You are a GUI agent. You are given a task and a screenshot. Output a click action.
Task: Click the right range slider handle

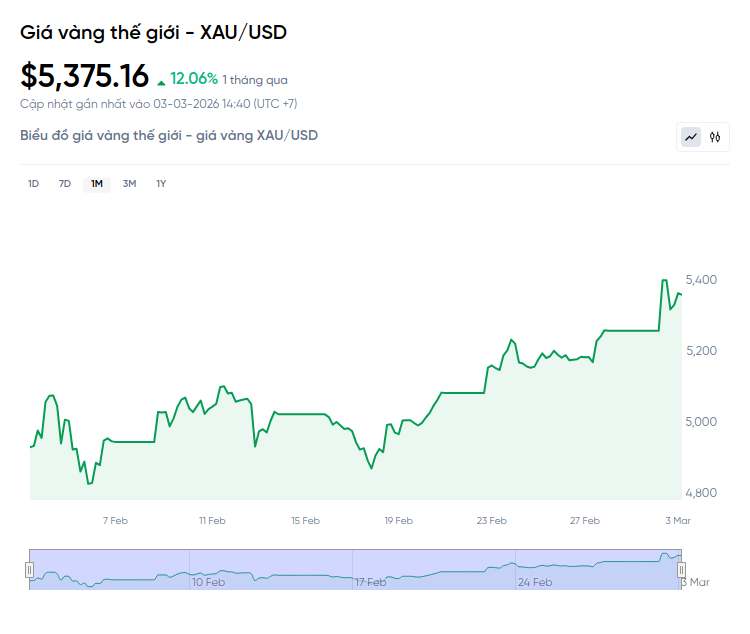pyautogui.click(x=681, y=569)
